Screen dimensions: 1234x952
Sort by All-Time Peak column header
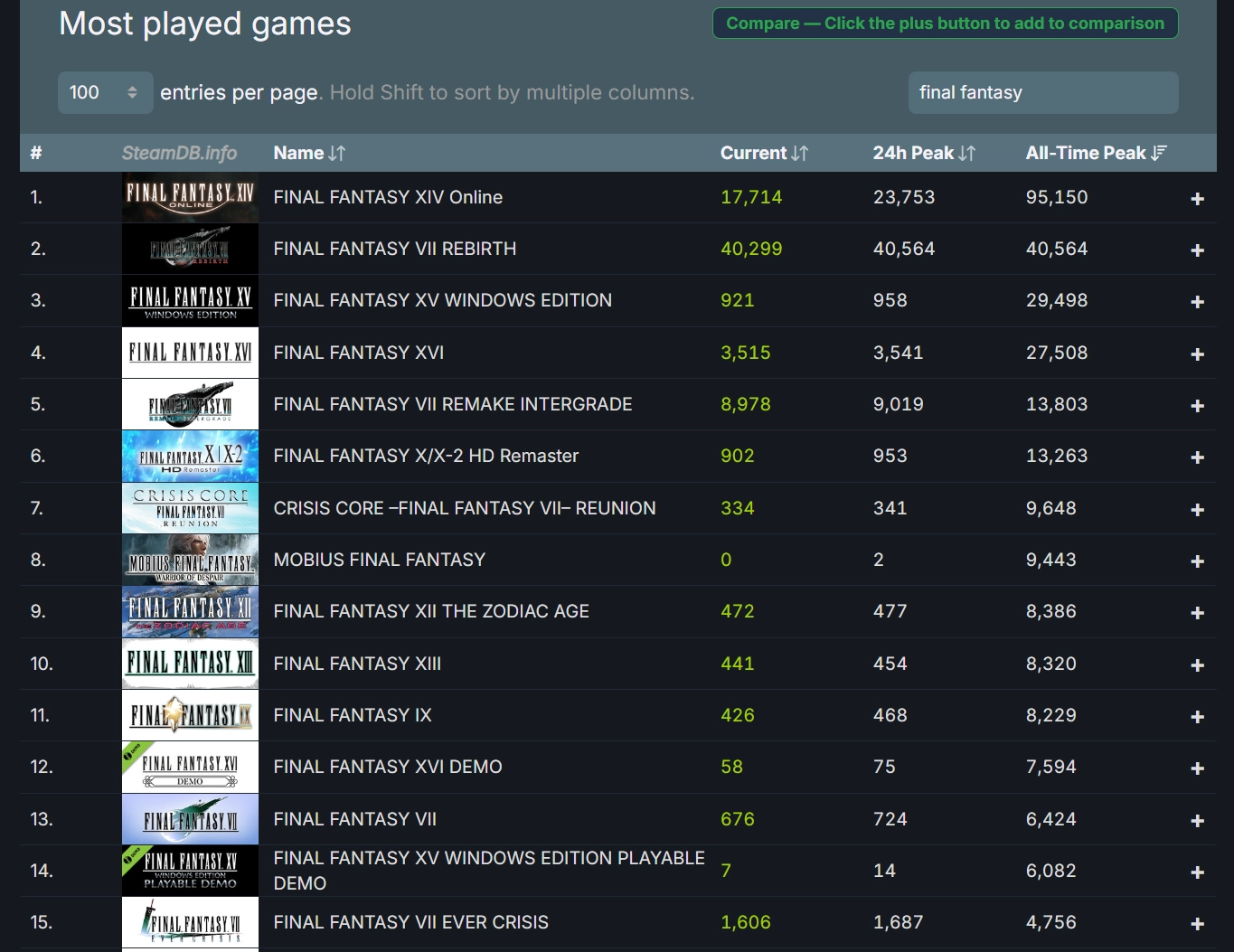[x=1096, y=153]
